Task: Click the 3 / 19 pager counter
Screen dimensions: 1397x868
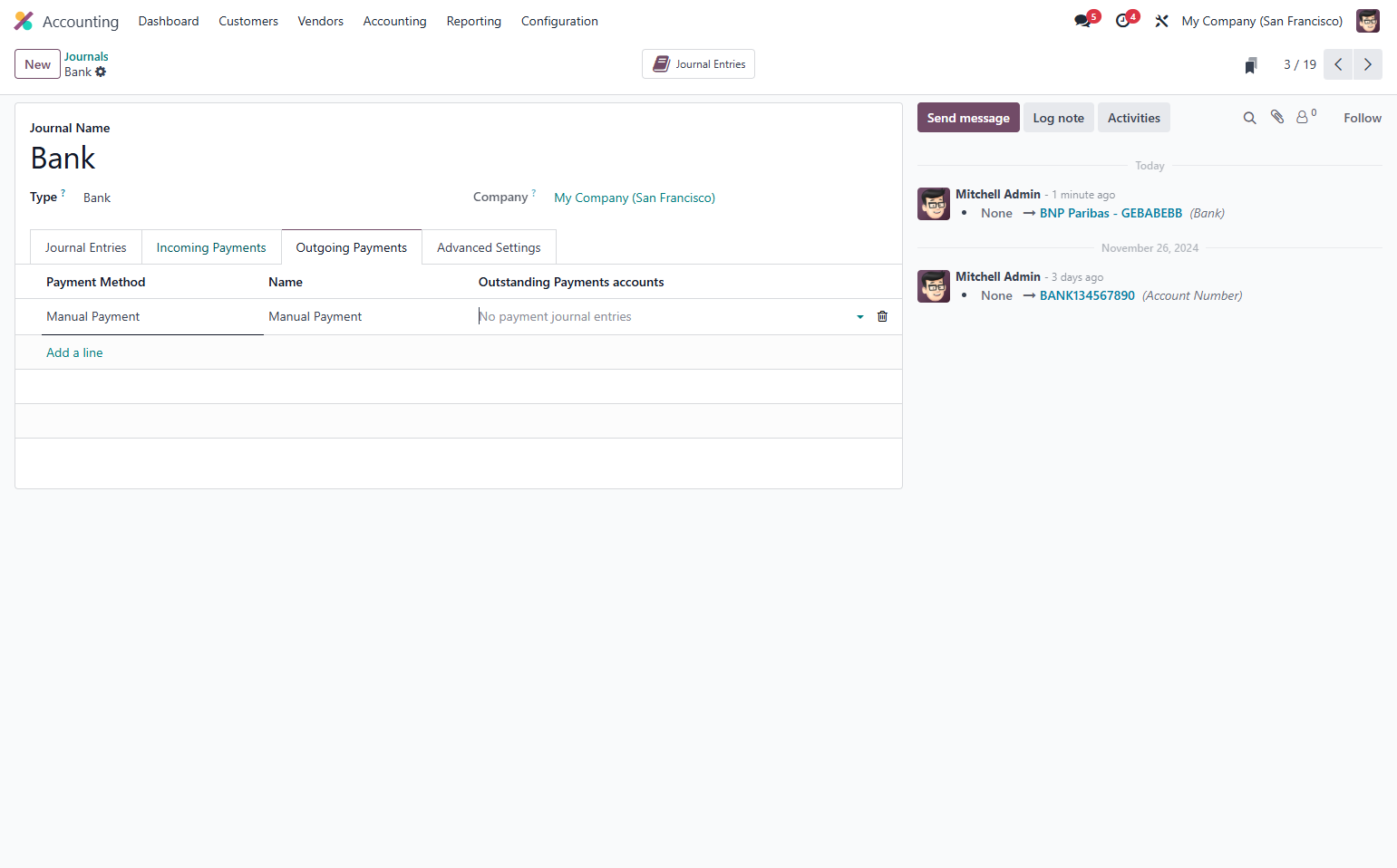Action: click(x=1300, y=64)
